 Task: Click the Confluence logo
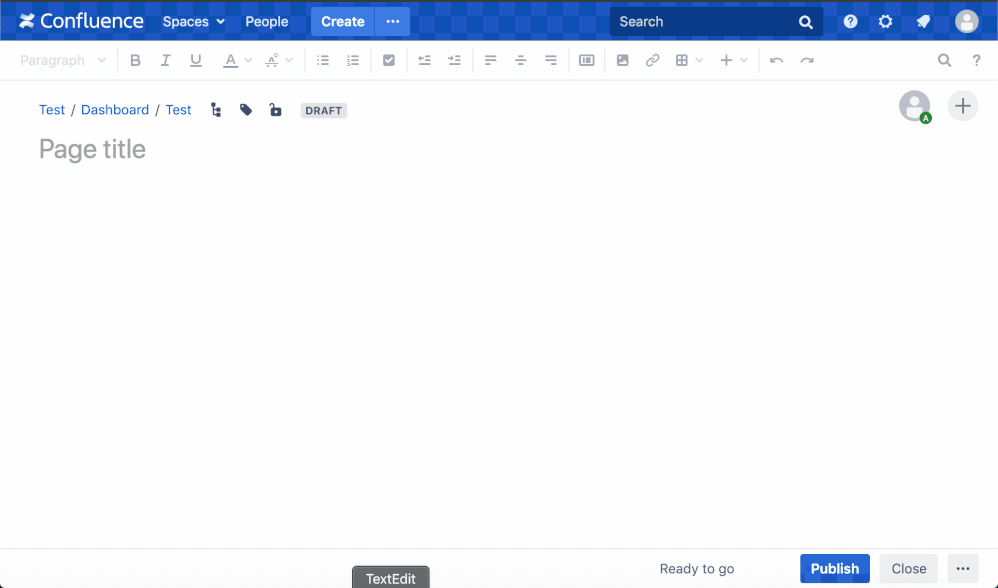[x=81, y=21]
